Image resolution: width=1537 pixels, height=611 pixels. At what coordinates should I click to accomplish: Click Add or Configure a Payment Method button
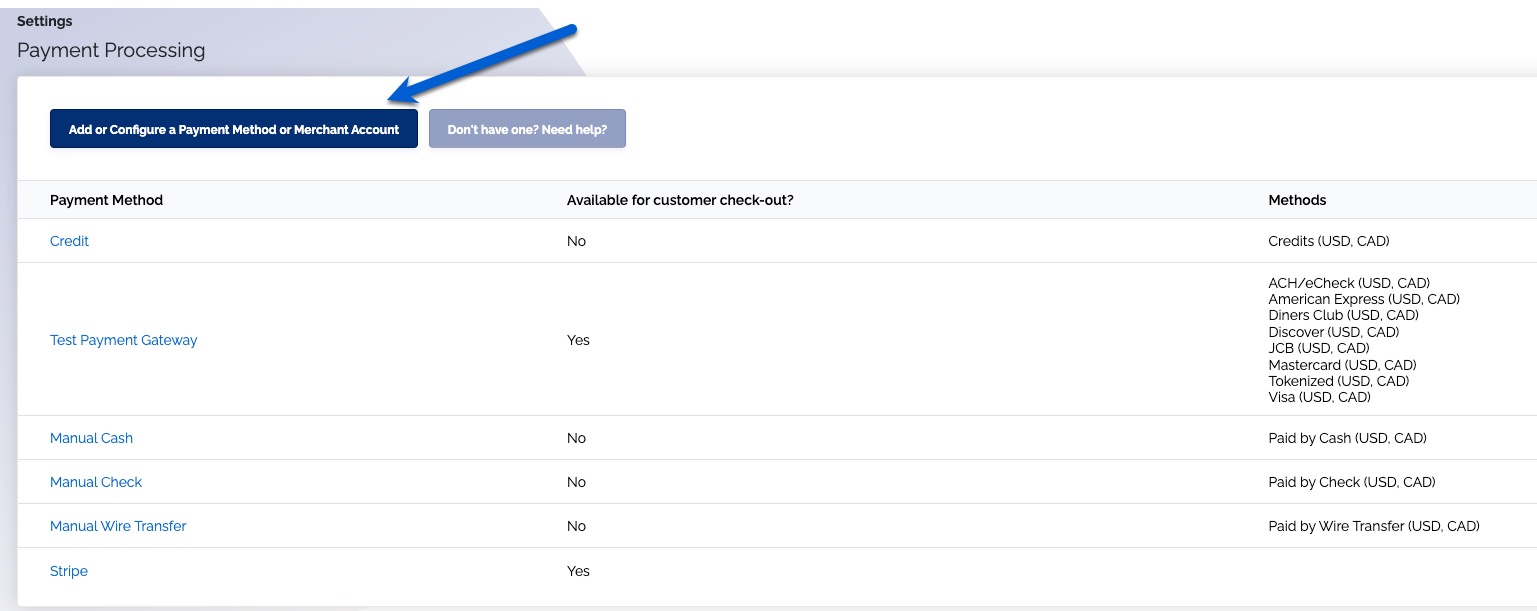pos(234,129)
